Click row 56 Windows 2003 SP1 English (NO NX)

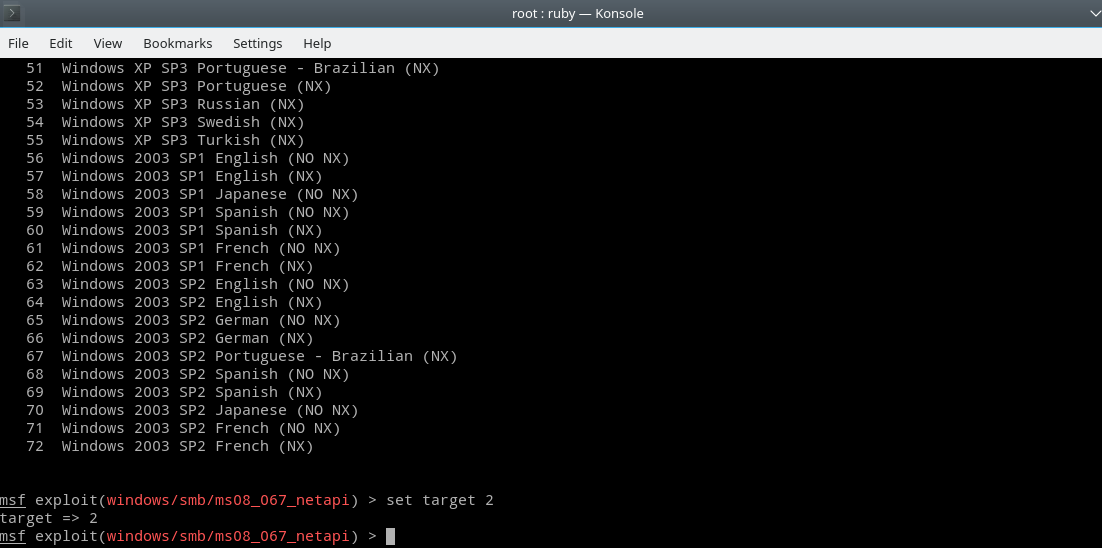coord(188,158)
